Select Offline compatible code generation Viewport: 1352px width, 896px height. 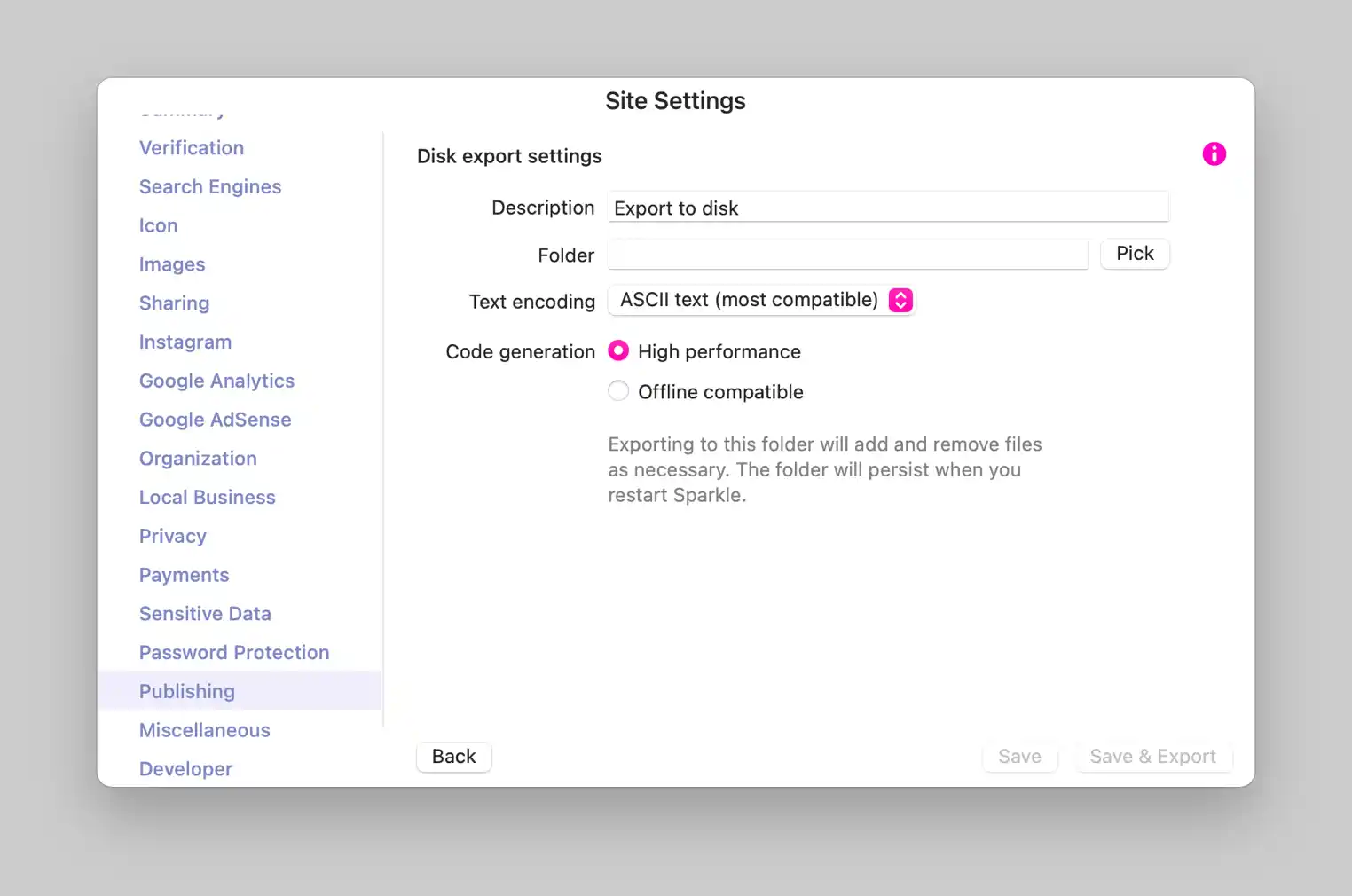coord(618,391)
